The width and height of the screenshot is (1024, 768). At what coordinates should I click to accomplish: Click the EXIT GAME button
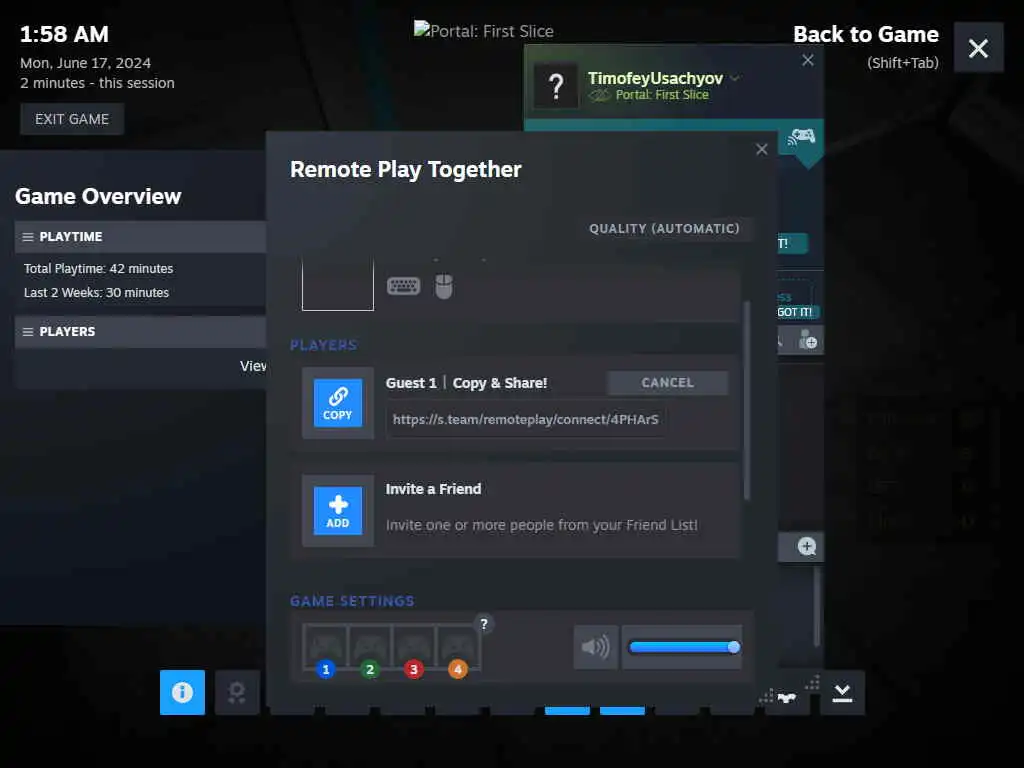click(72, 119)
